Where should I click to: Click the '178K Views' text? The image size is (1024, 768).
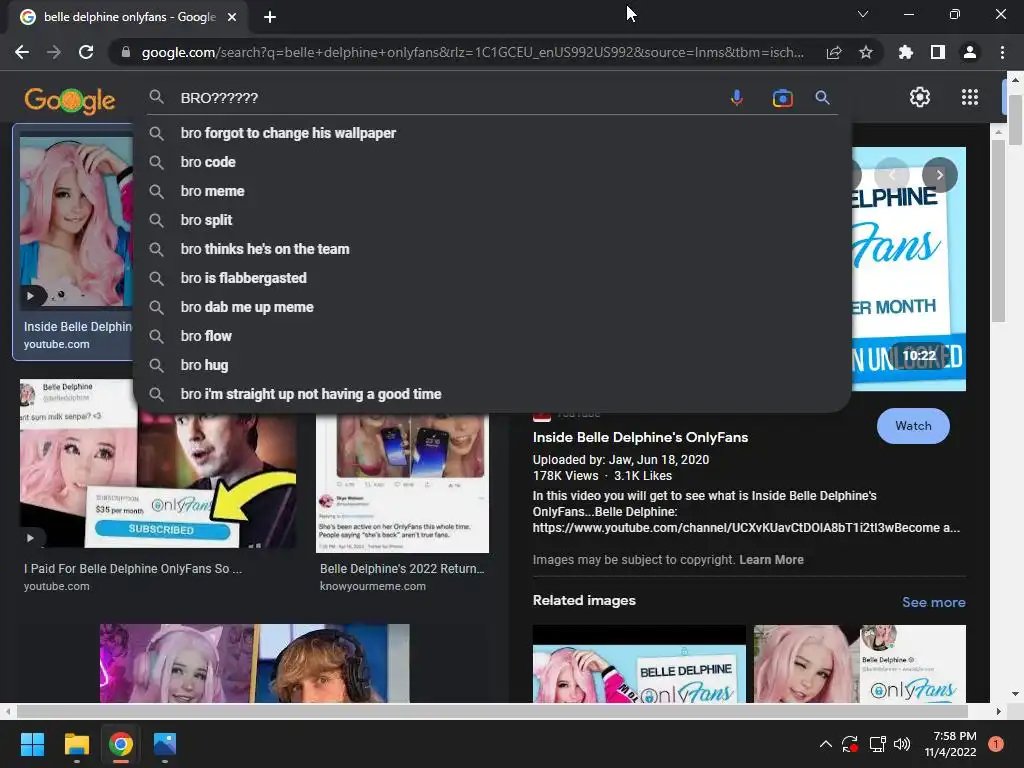pyautogui.click(x=566, y=476)
